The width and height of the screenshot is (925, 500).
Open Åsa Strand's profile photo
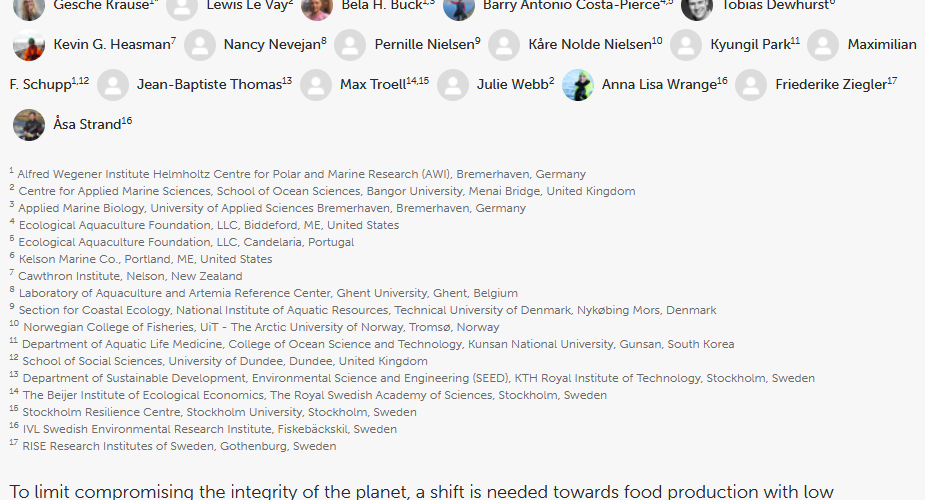(x=29, y=125)
